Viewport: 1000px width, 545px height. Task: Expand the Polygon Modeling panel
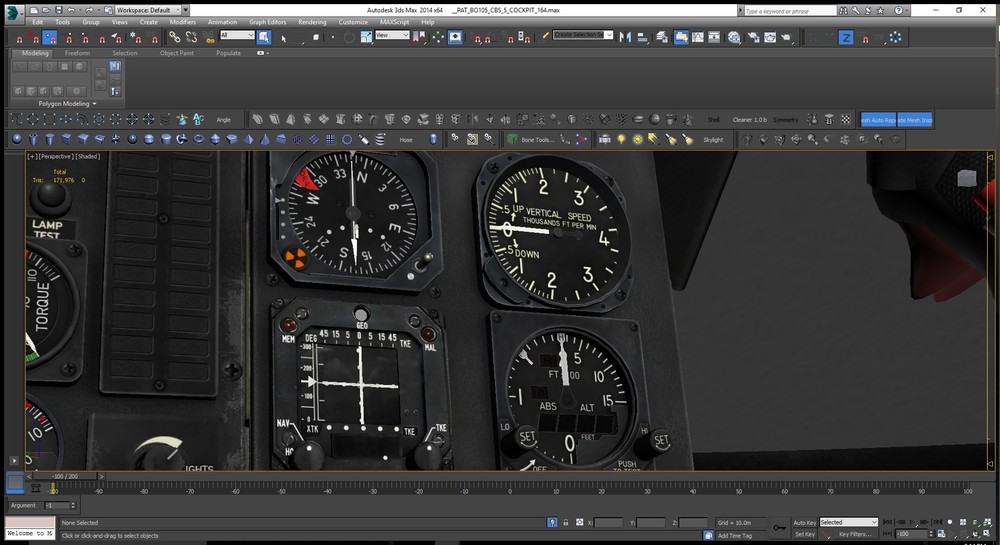68,103
